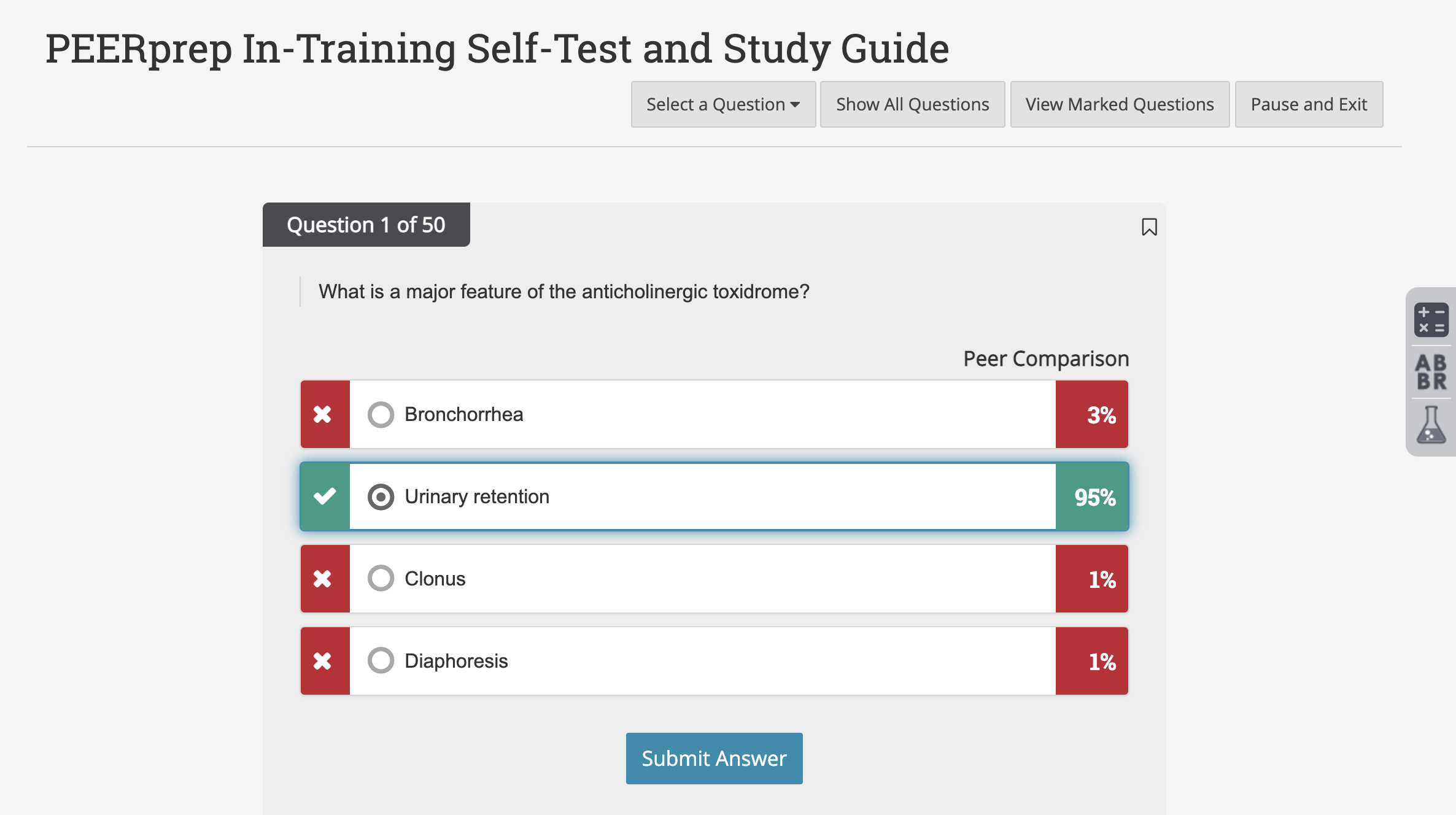Click the red X beside Bronchorrhea
Viewport: 1456px width, 815px height.
[x=323, y=414]
